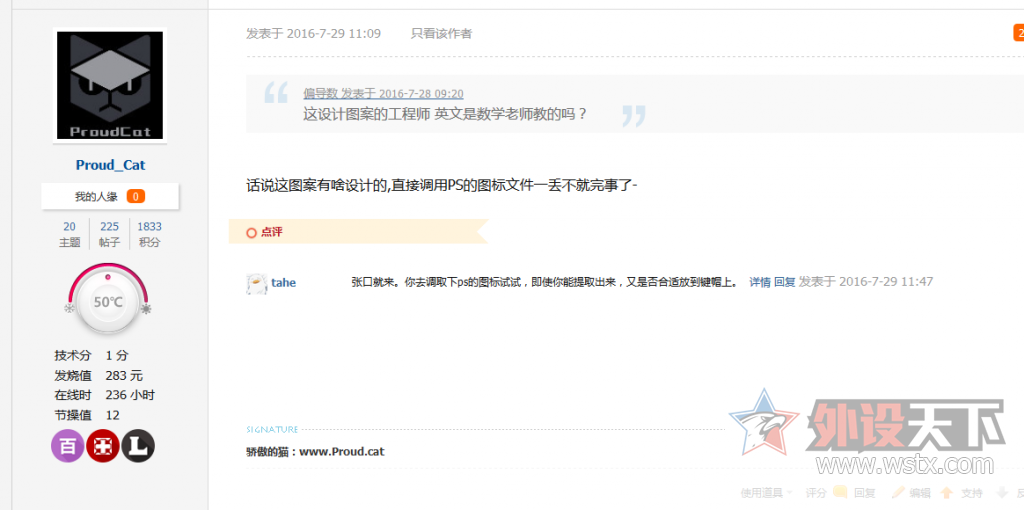Expand the 使用道具 dropdown
The width and height of the screenshot is (1024, 510).
coord(767,492)
